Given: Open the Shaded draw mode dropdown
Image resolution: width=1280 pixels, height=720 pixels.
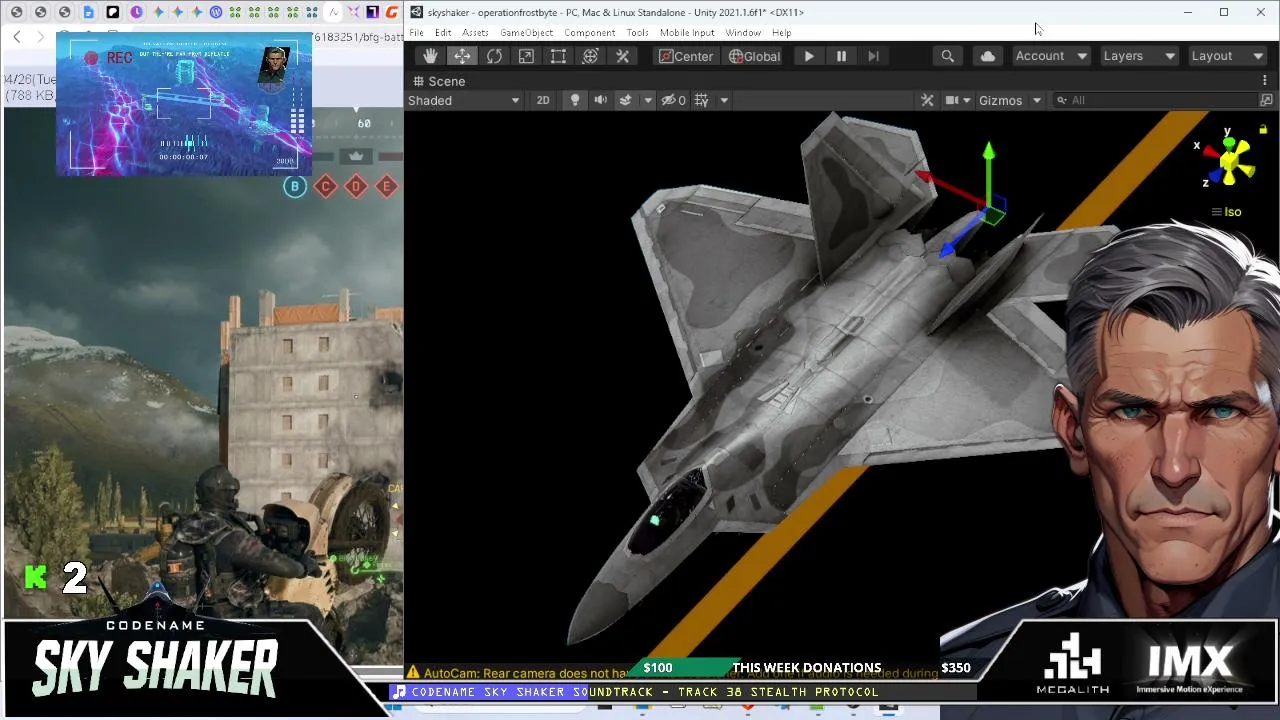Looking at the screenshot, I should [464, 100].
